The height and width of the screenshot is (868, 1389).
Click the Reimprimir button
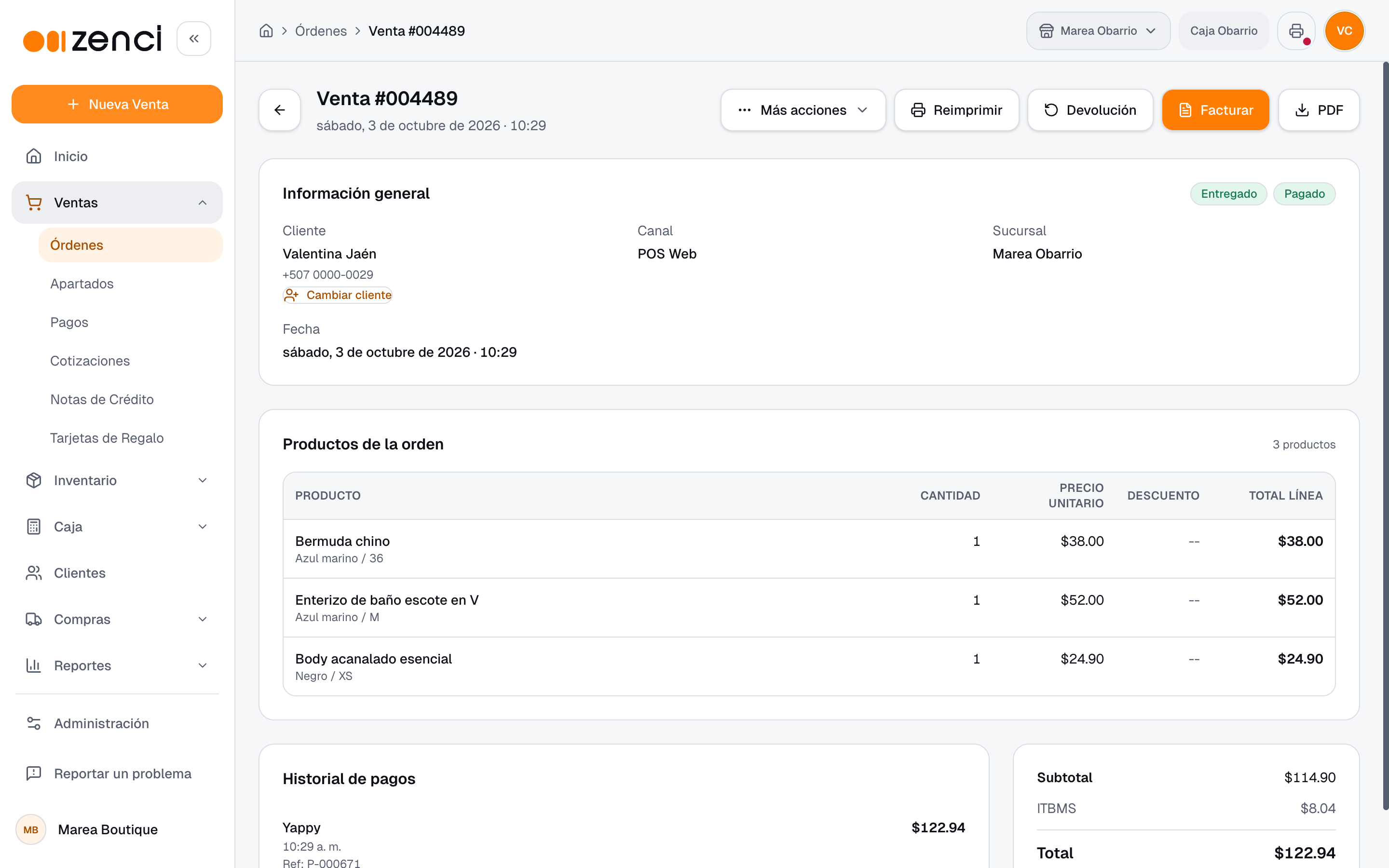pos(956,109)
